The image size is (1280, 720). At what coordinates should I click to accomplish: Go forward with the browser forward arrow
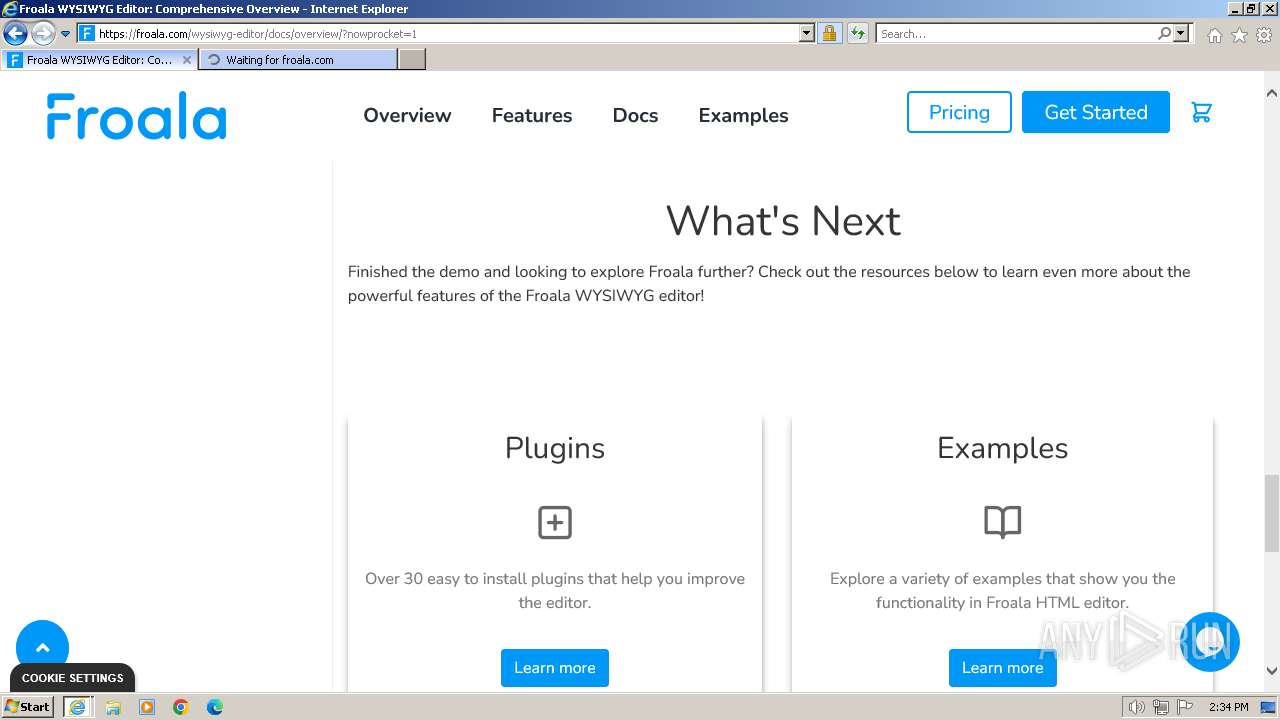point(43,33)
